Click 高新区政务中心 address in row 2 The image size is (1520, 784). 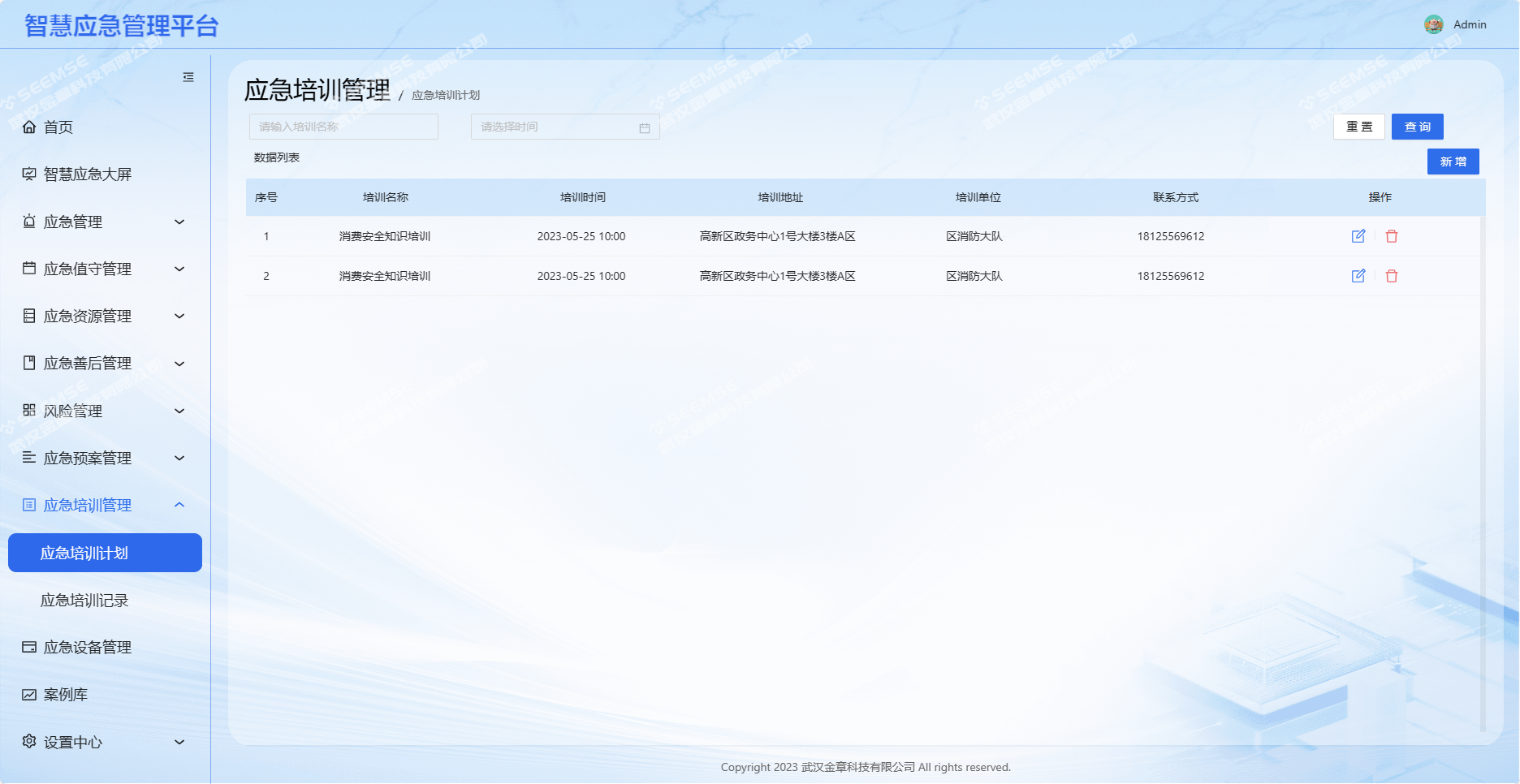click(x=778, y=276)
